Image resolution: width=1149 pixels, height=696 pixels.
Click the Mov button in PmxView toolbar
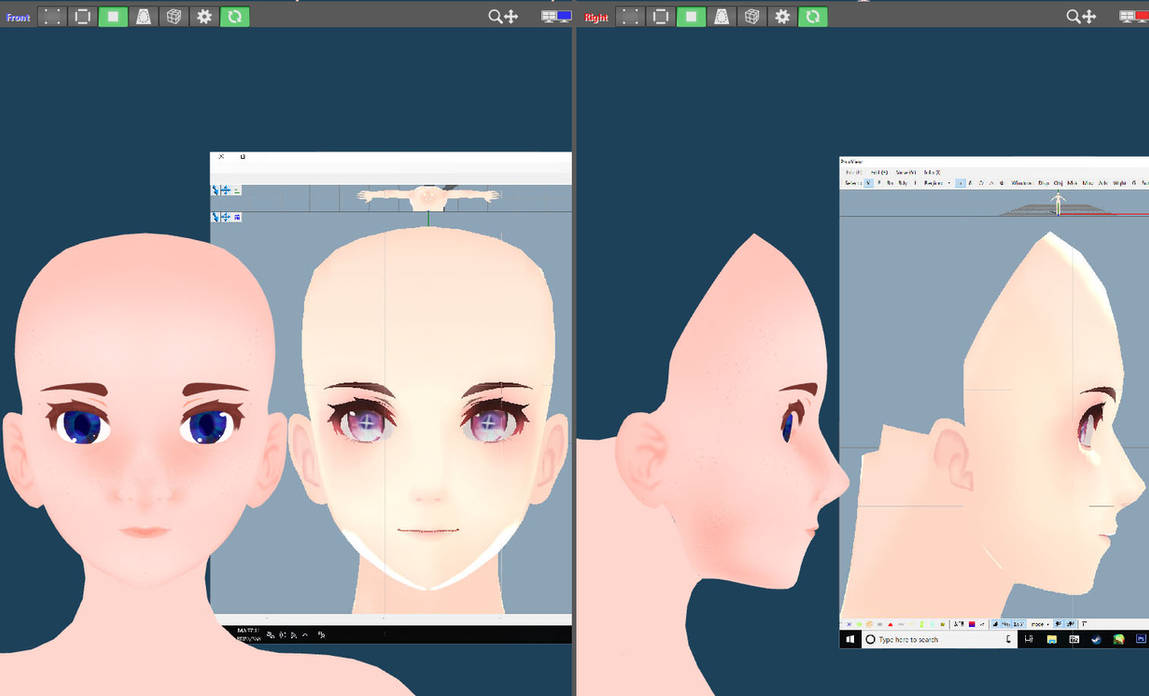point(1072,183)
